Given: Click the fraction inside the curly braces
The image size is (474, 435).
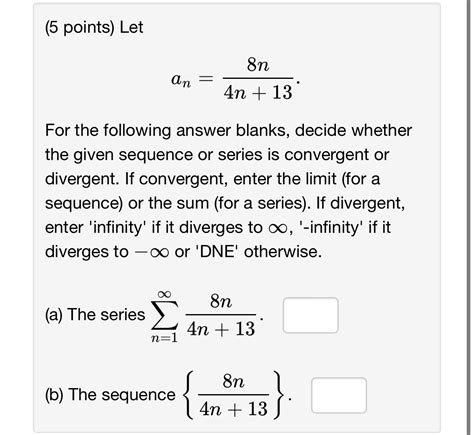Looking at the screenshot, I should point(233,395).
